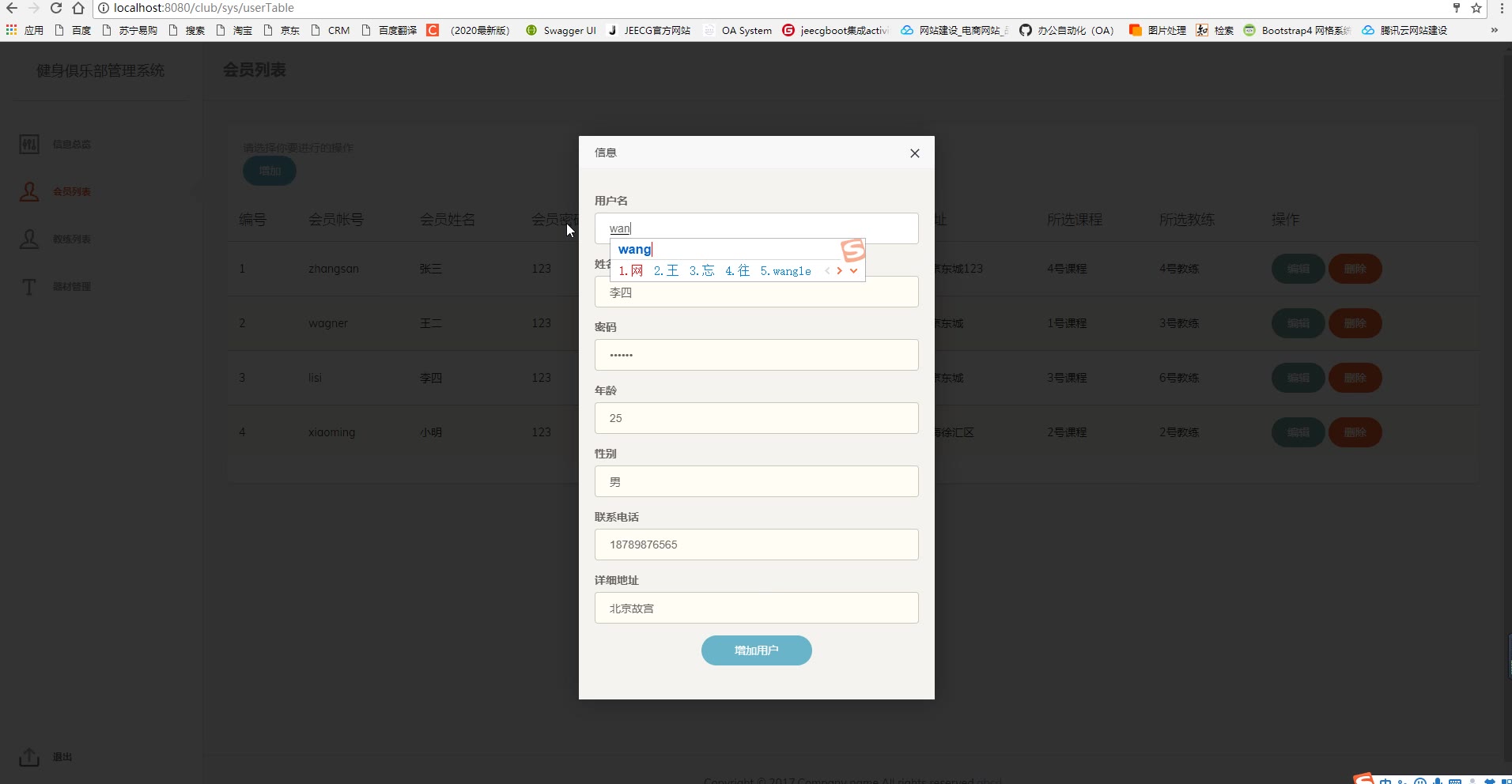The height and width of the screenshot is (784, 1512).
Task: Reload the page with the browser refresh icon
Action: [x=55, y=8]
